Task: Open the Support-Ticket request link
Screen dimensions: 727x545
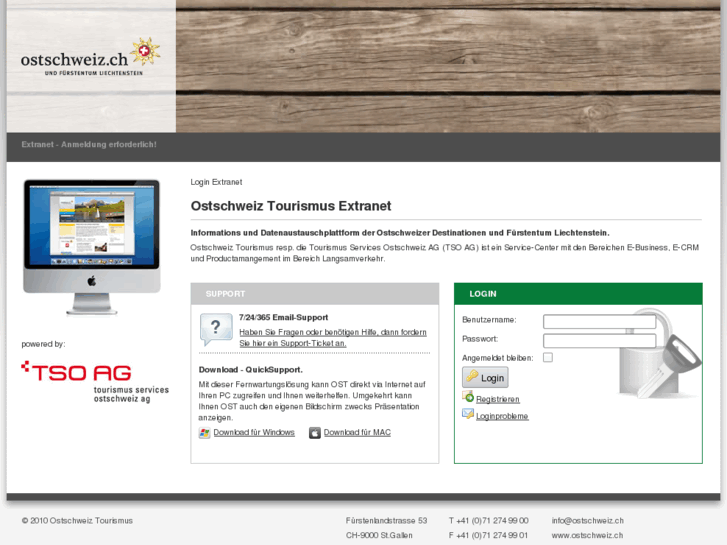Action: 333,338
